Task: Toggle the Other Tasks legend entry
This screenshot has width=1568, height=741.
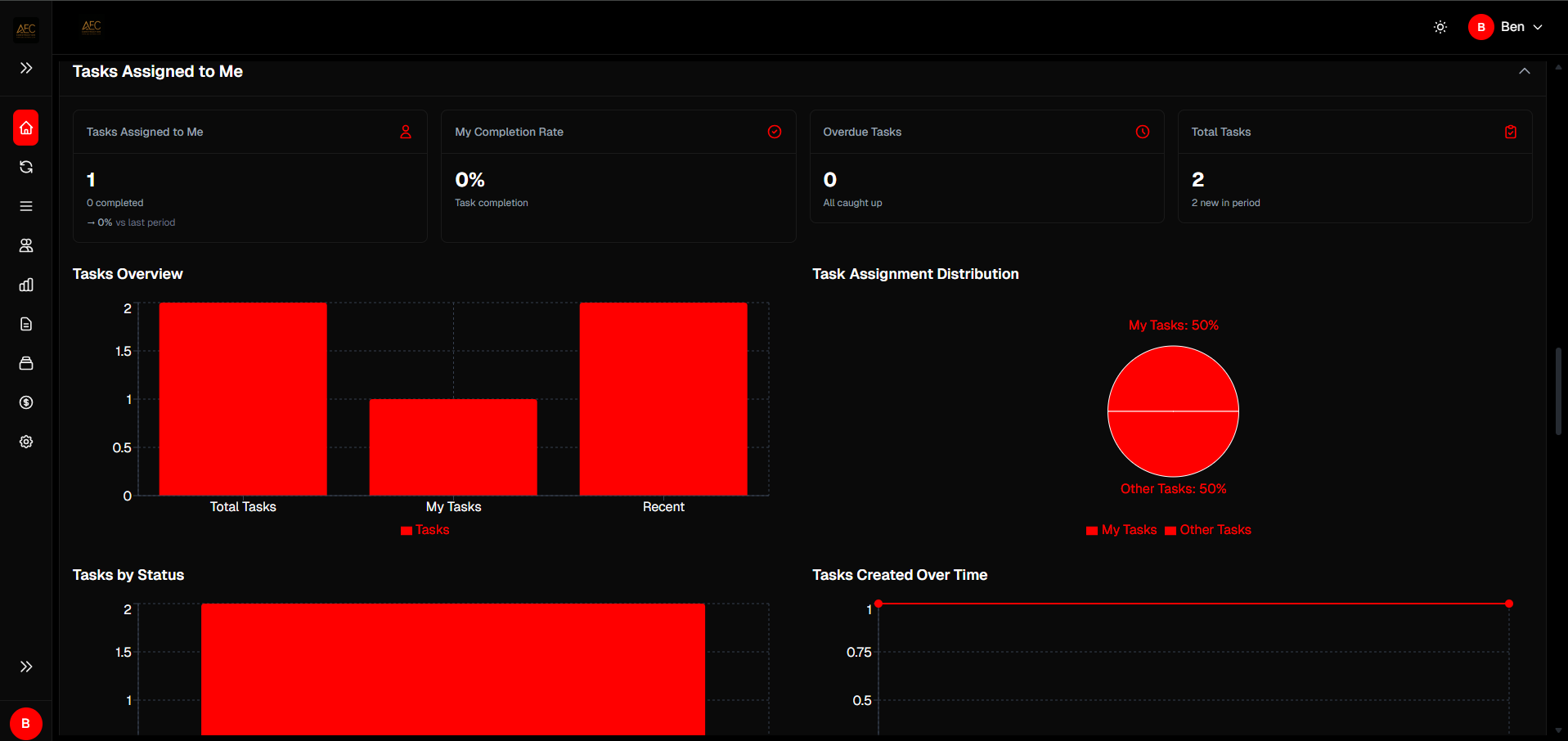Action: click(x=1208, y=530)
